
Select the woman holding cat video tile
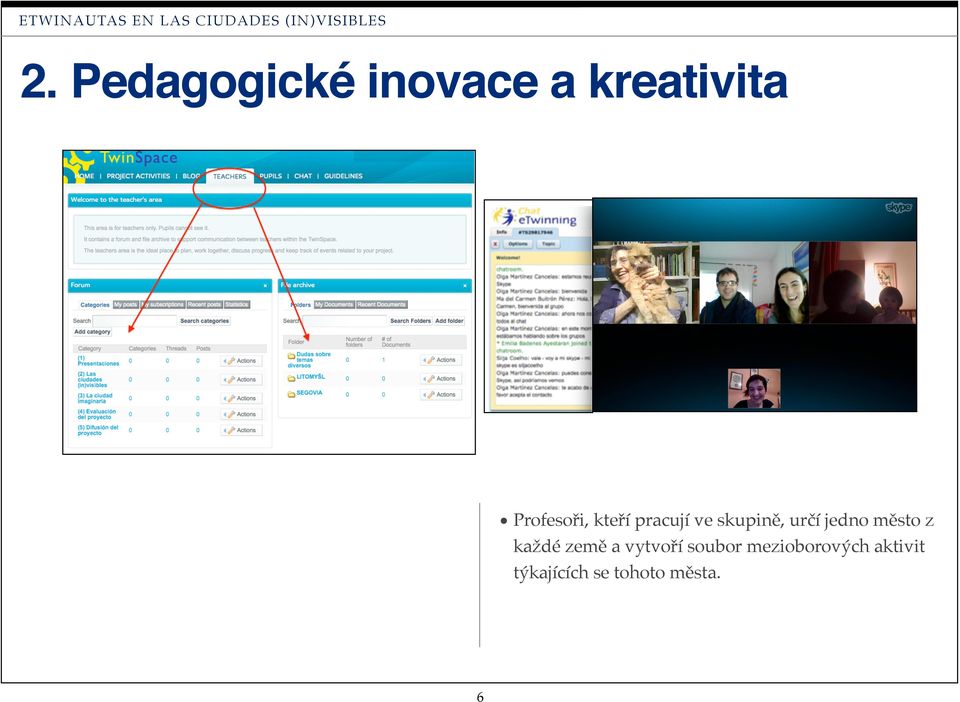[x=646, y=282]
